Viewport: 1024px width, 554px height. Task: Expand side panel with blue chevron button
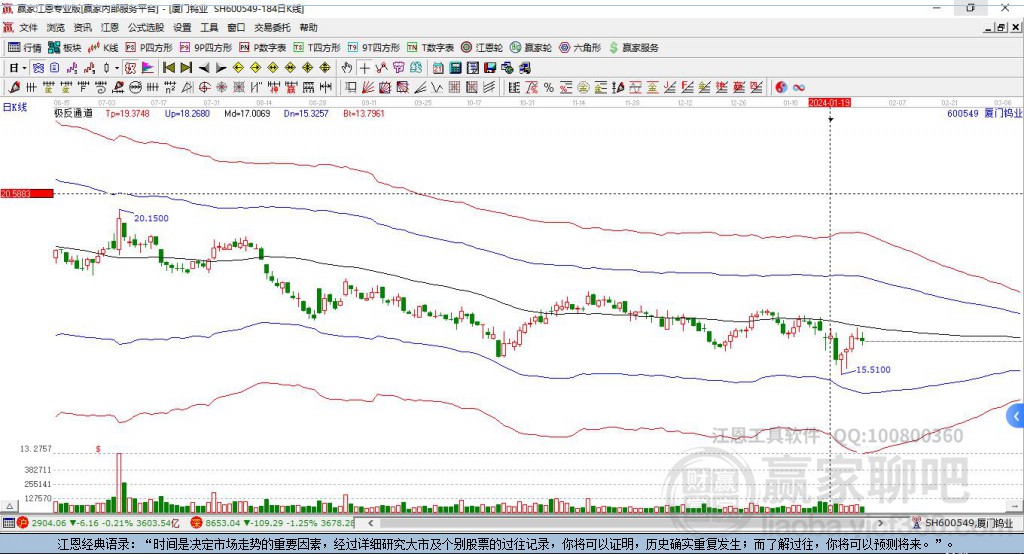pyautogui.click(x=1016, y=416)
